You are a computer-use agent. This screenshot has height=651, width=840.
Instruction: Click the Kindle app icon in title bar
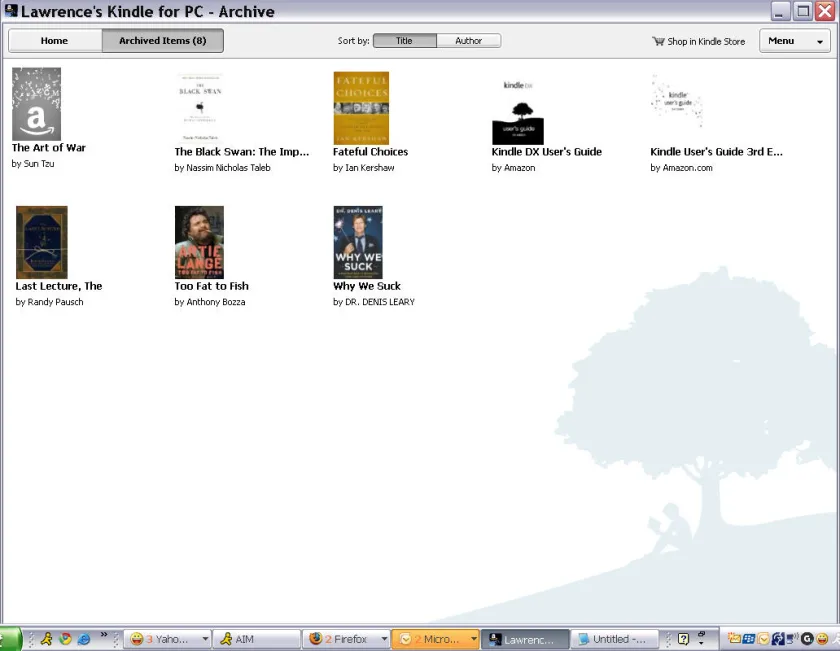11,11
